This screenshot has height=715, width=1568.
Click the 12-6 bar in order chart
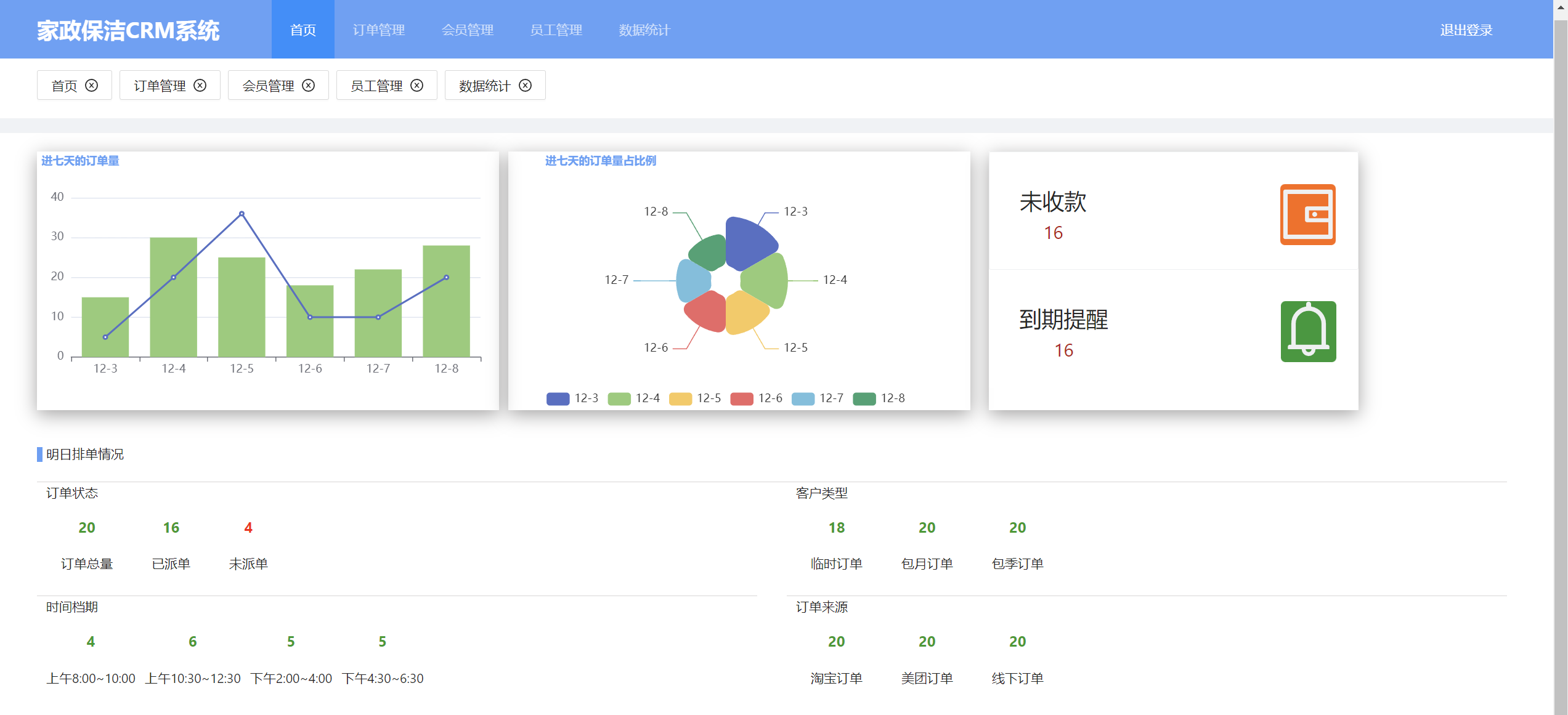point(310,321)
